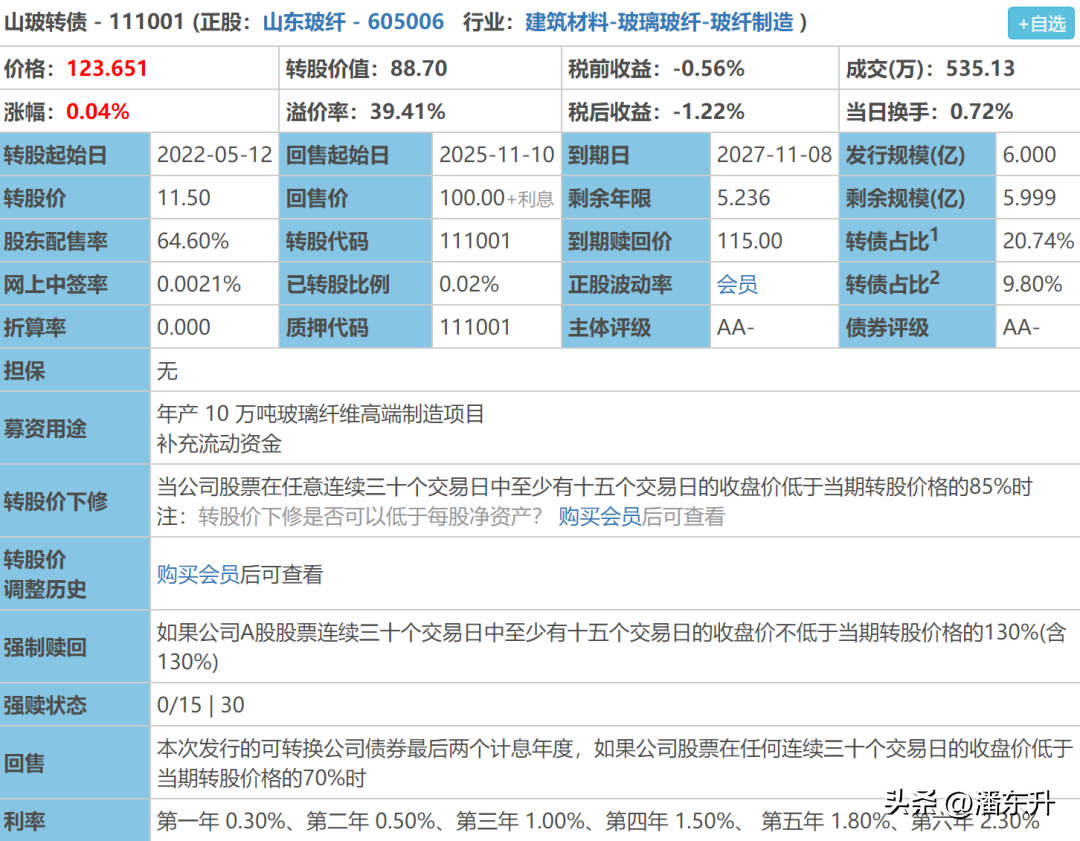Image resolution: width=1080 pixels, height=841 pixels.
Task: Click the 担保 value 无
Action: click(167, 371)
